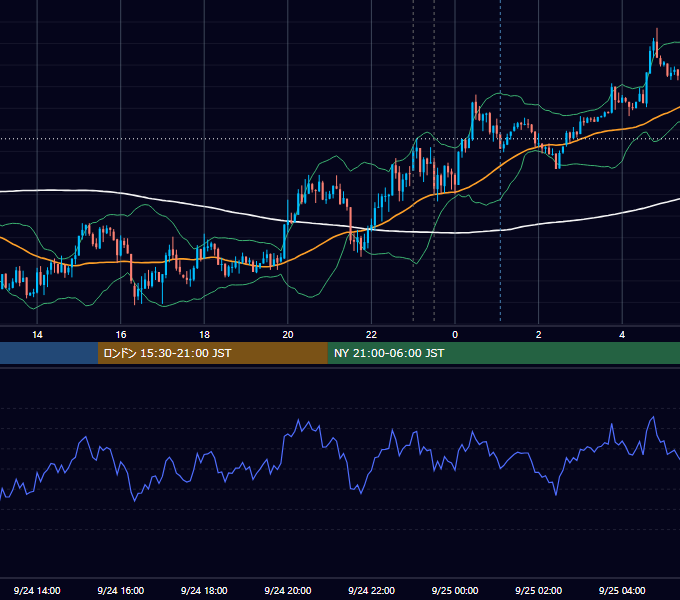The width and height of the screenshot is (680, 600).
Task: Click the 9/24 18:00 time label
Action: pyautogui.click(x=204, y=590)
